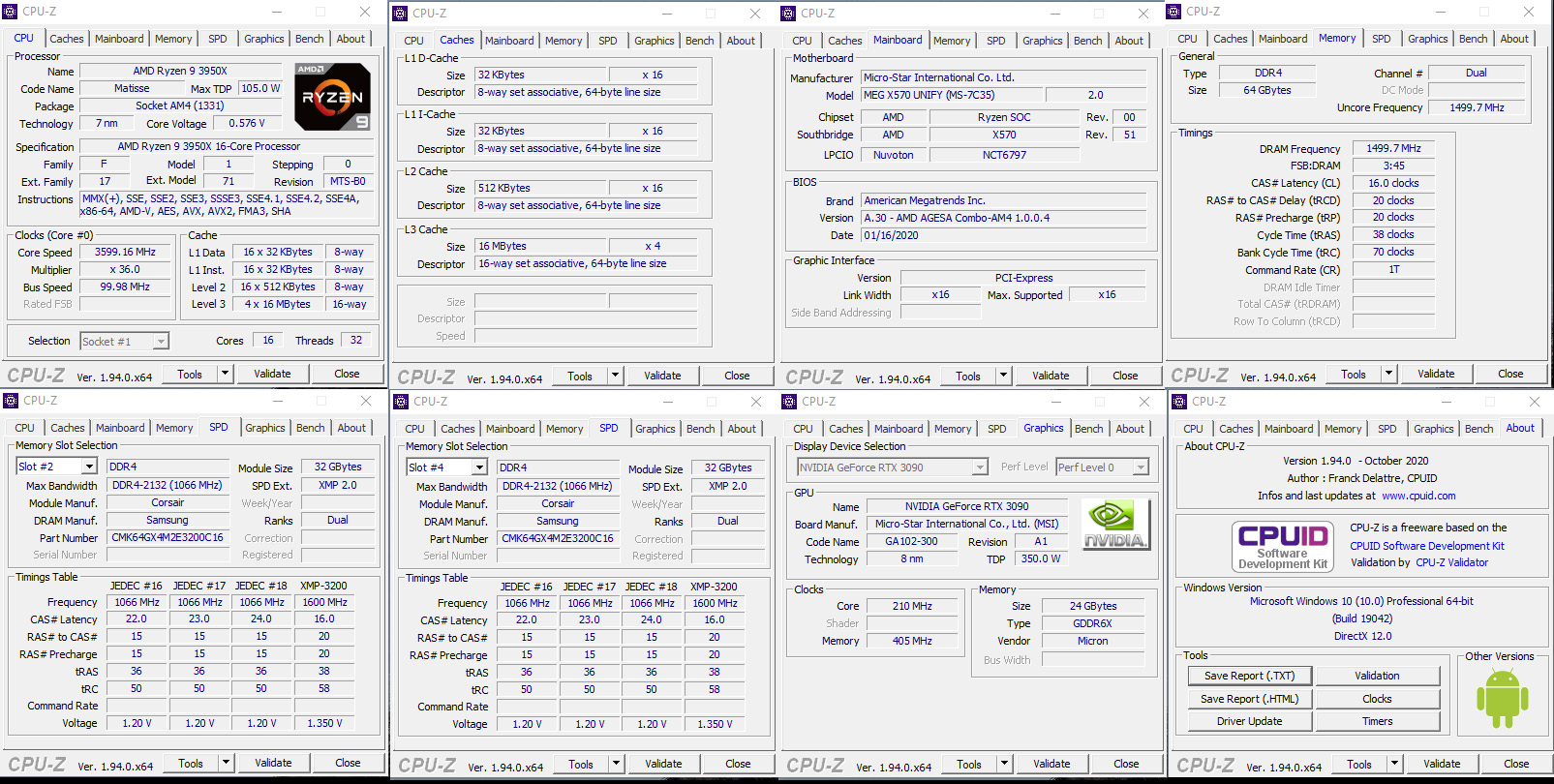Switch to the About tab in the Graphics window
Image resolution: width=1554 pixels, height=784 pixels.
coord(1130,429)
